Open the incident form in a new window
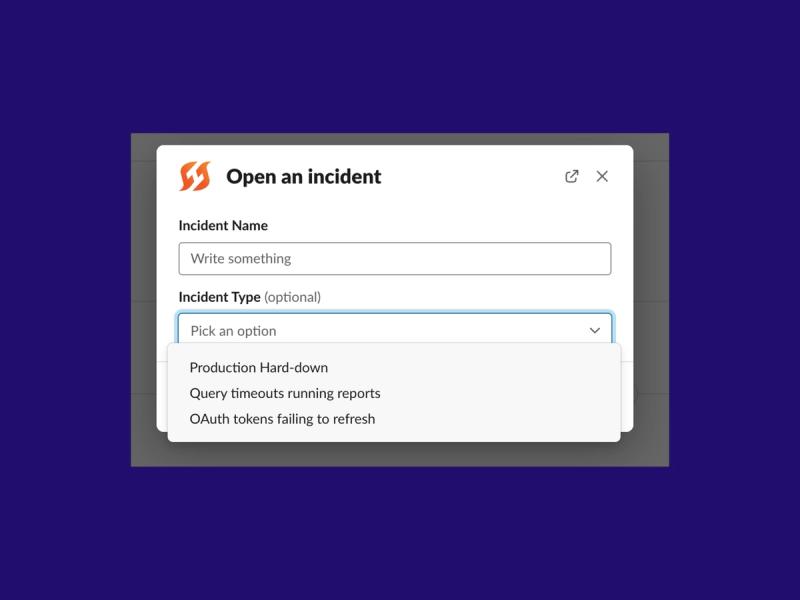The width and height of the screenshot is (800, 600). pos(571,176)
